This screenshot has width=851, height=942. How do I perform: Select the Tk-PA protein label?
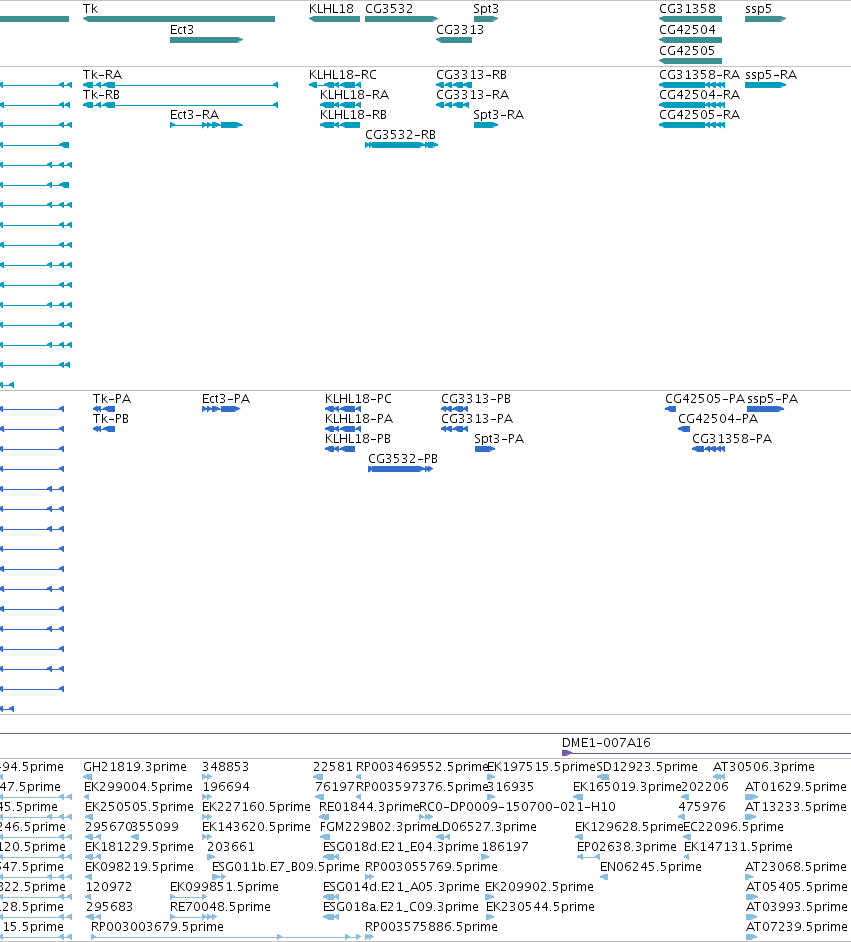tap(112, 399)
